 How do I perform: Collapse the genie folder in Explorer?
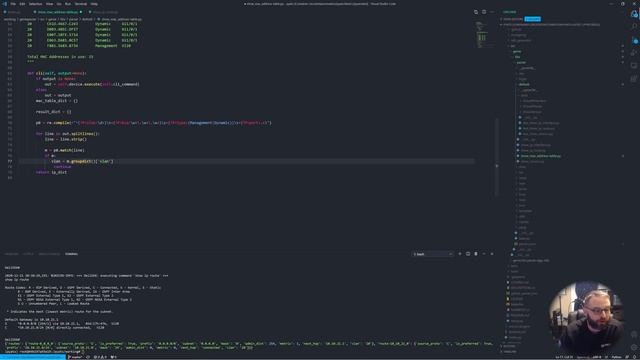tap(517, 51)
